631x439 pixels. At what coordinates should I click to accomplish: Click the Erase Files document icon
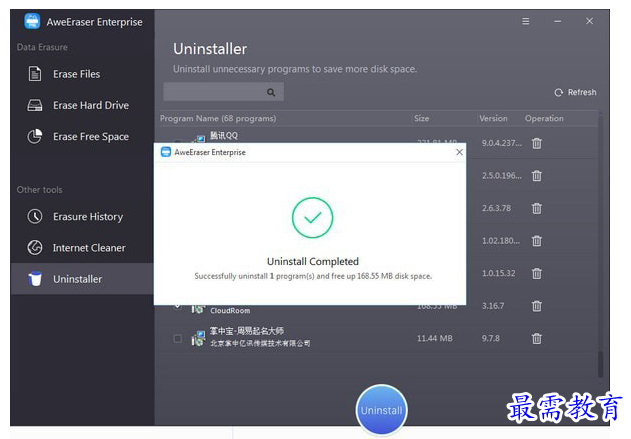coord(35,74)
